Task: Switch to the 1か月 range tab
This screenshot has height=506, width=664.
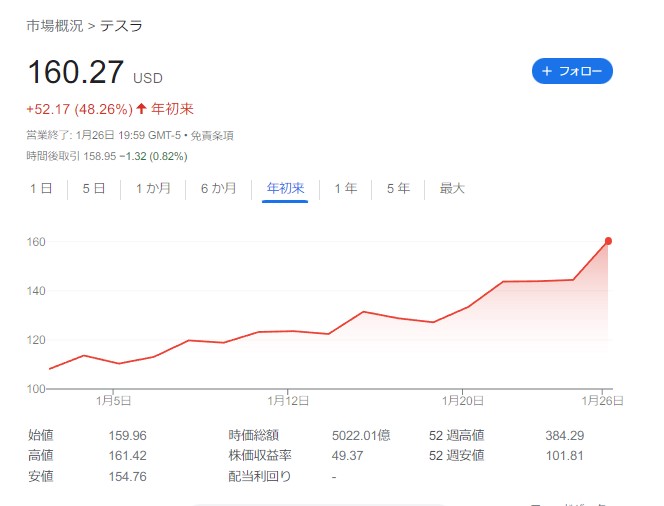Action: click(x=153, y=188)
